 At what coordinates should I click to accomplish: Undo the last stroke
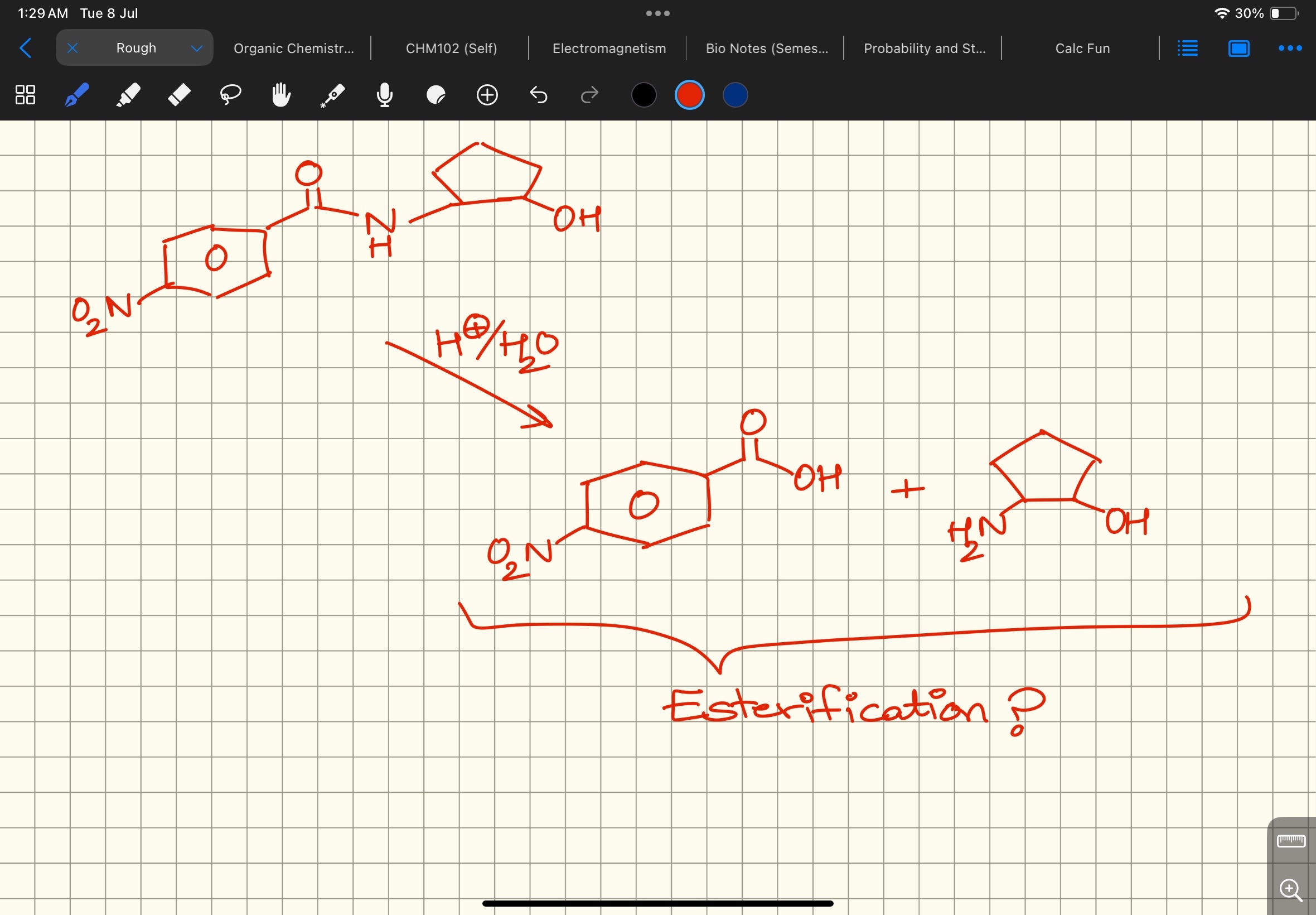tap(538, 95)
